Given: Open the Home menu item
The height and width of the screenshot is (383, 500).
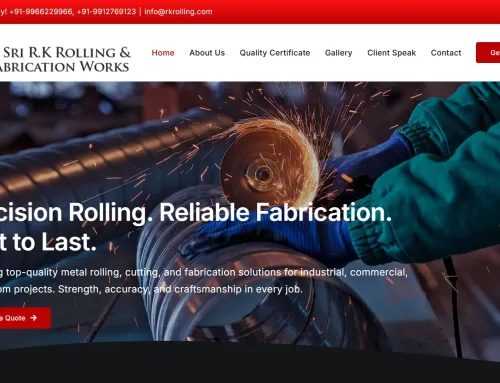Looking at the screenshot, I should pyautogui.click(x=163, y=53).
